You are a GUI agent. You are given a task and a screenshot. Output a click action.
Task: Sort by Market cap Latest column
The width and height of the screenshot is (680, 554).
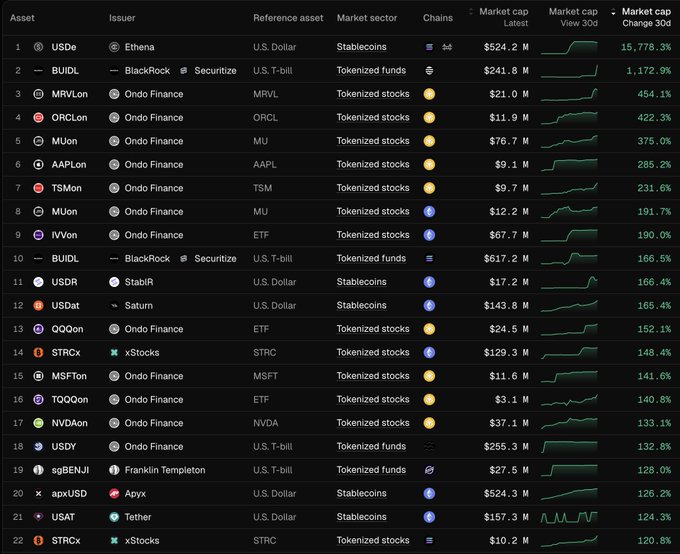click(499, 17)
